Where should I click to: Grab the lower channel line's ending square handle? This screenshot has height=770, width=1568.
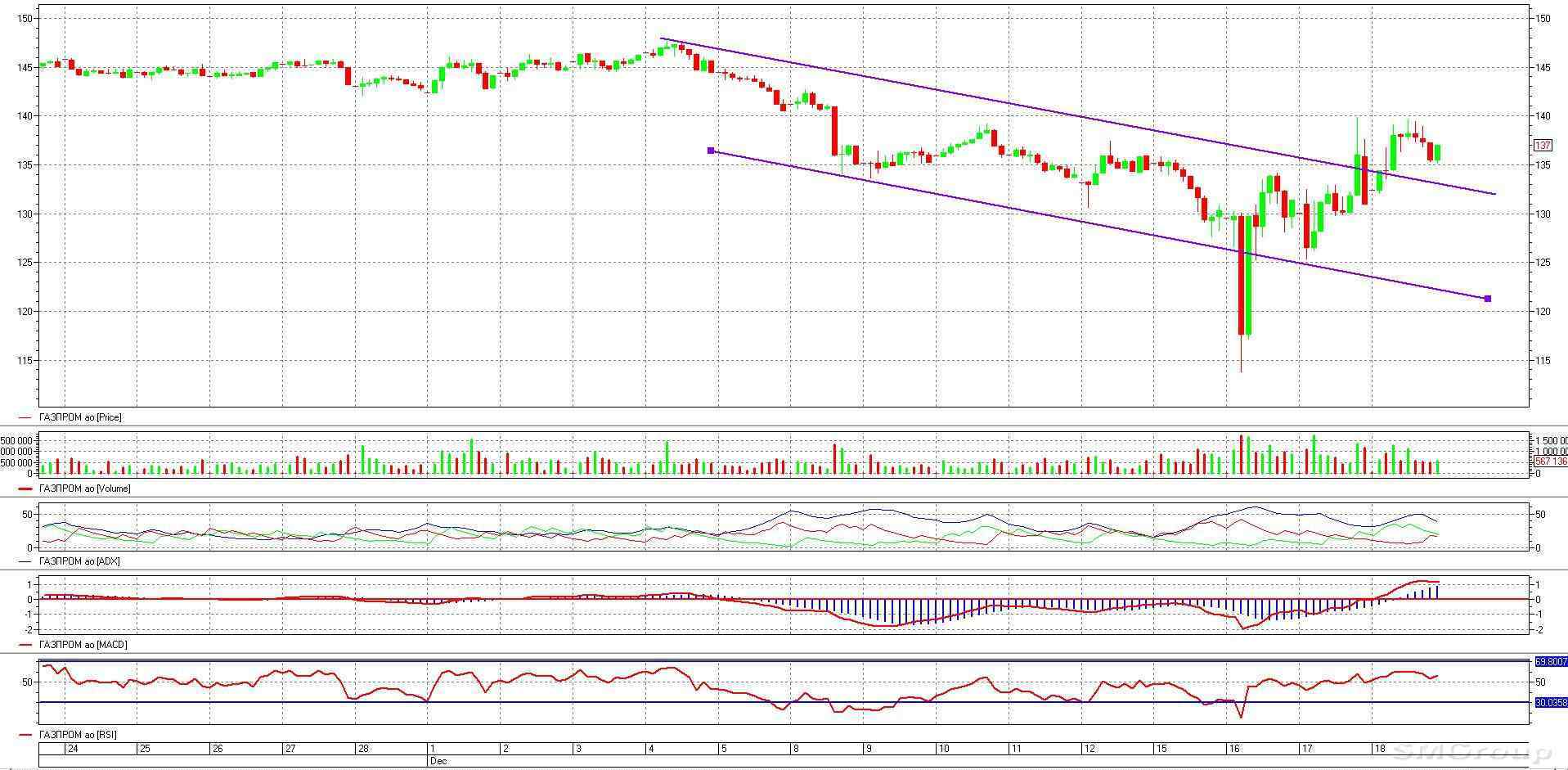(x=1487, y=299)
